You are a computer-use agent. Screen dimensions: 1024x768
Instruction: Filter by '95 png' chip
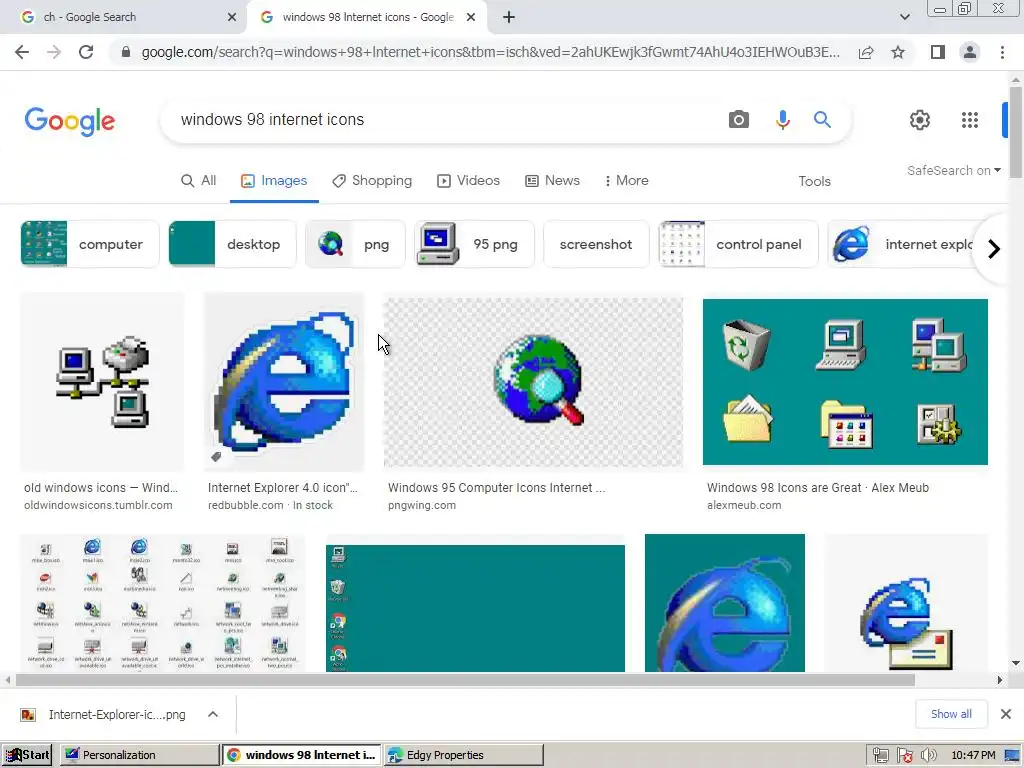coord(474,244)
